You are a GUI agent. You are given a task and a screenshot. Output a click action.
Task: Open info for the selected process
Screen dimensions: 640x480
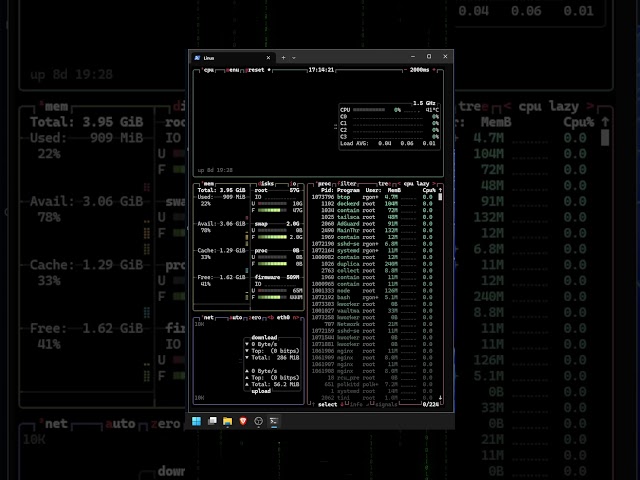[x=356, y=404]
